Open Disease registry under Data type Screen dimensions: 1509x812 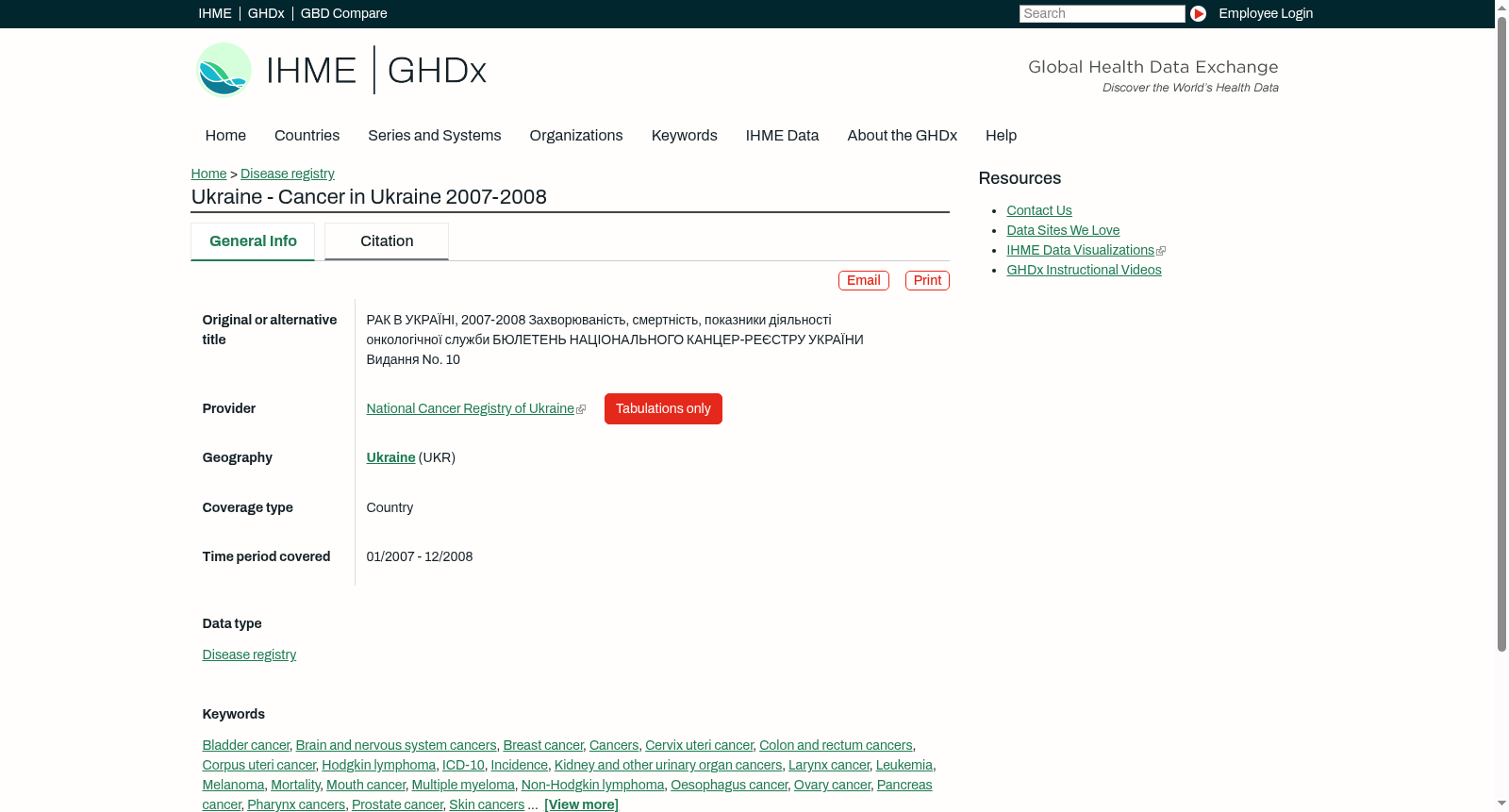point(249,655)
